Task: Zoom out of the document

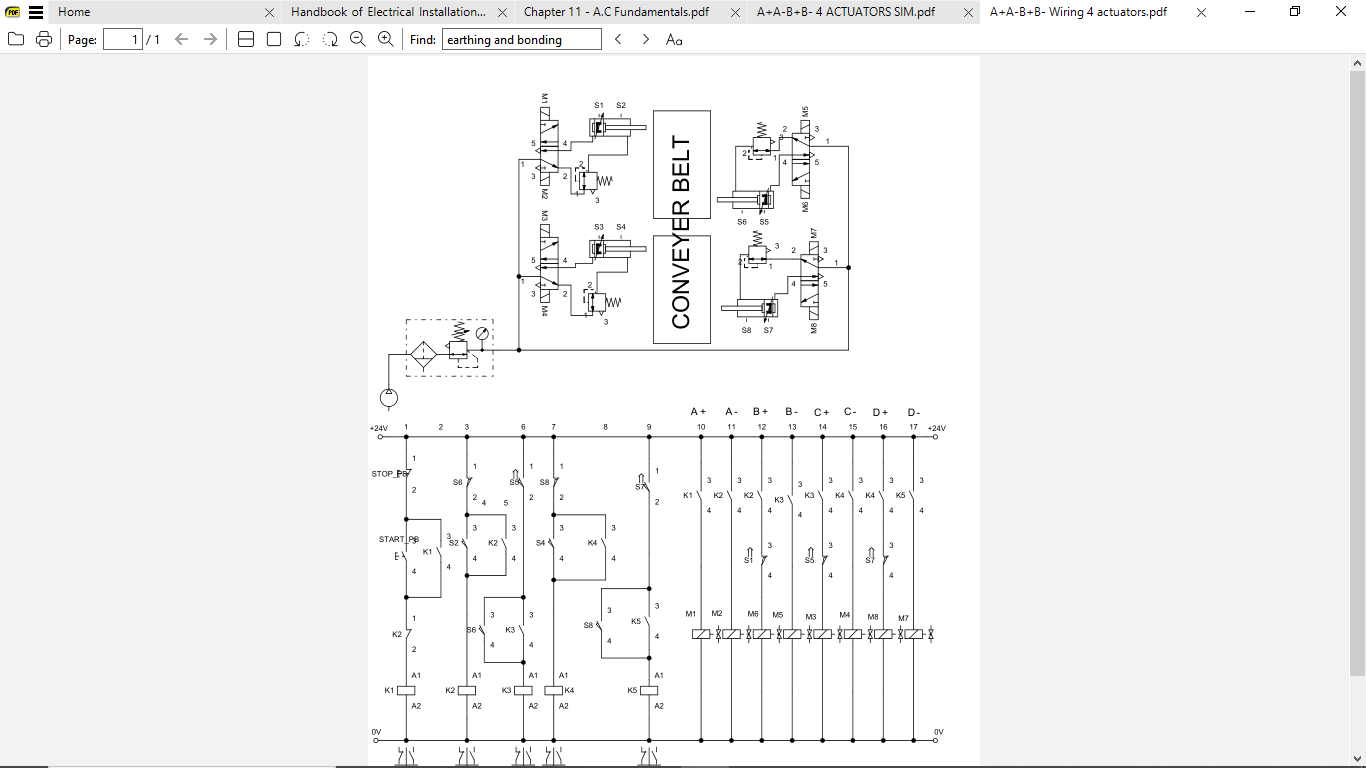Action: (358, 39)
